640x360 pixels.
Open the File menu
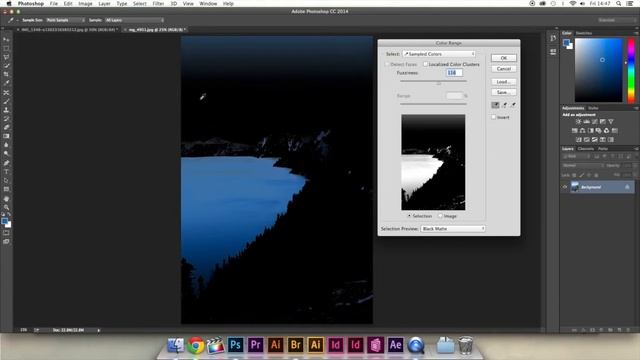point(53,4)
